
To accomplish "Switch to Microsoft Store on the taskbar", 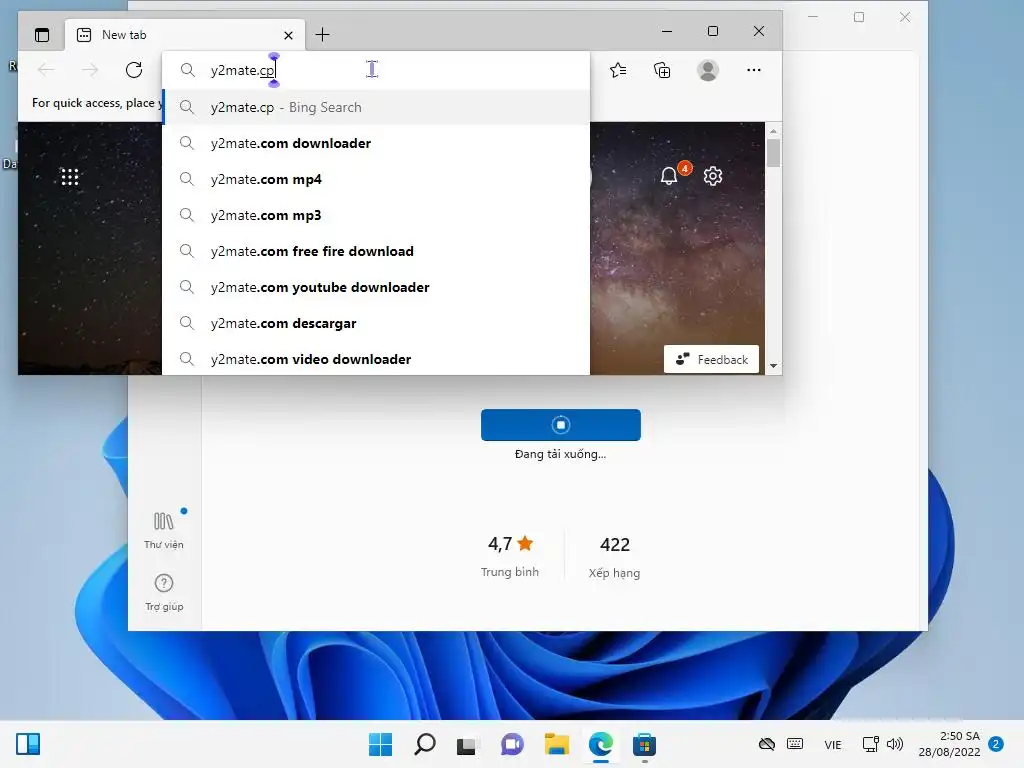I will [x=645, y=744].
